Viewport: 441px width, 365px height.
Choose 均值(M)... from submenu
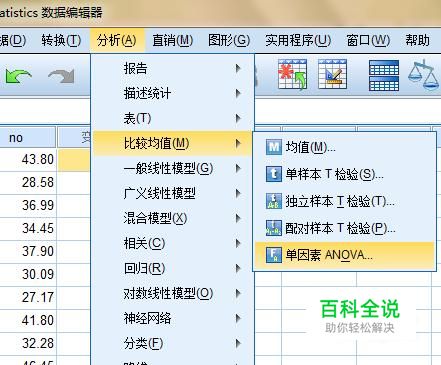tap(344, 147)
